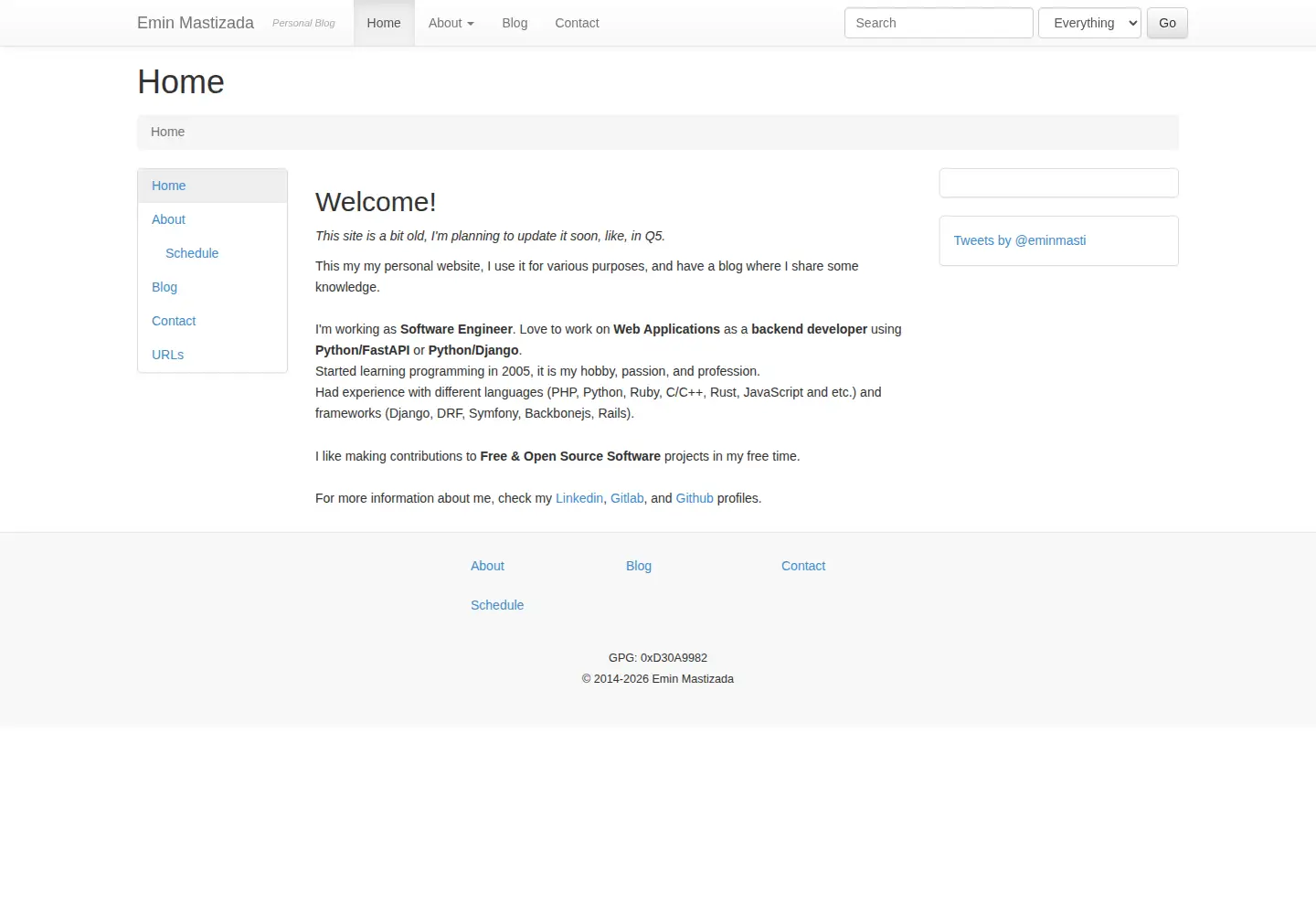The width and height of the screenshot is (1316, 914).
Task: Open Blog link in the footer
Action: 639,566
